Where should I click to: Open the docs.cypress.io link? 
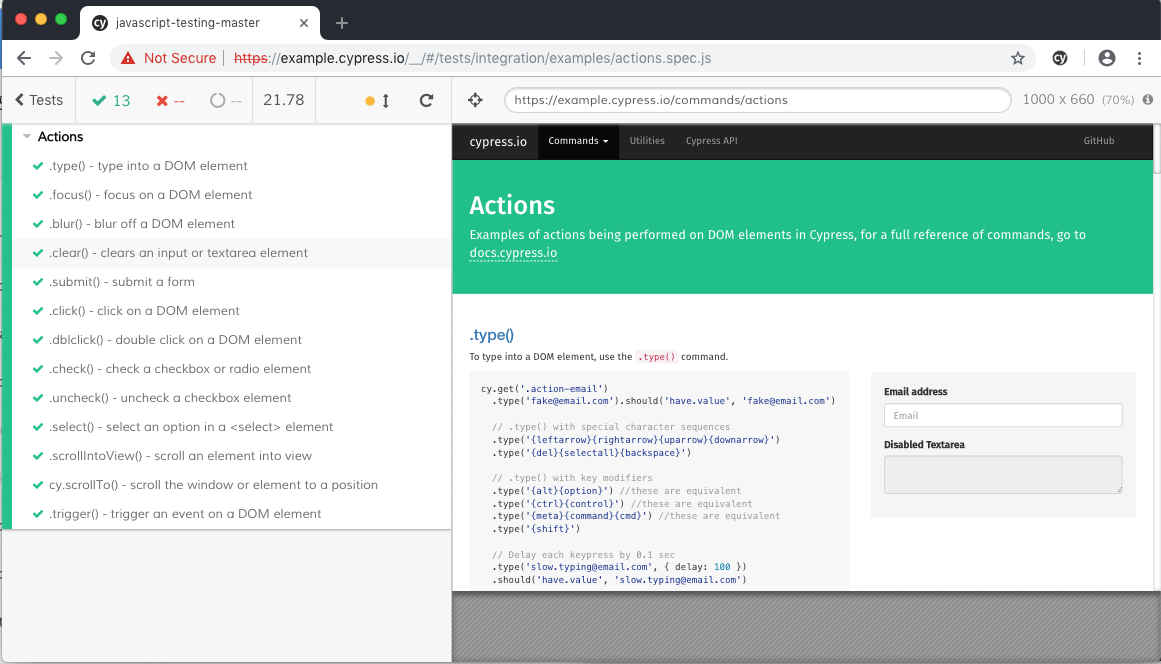513,253
